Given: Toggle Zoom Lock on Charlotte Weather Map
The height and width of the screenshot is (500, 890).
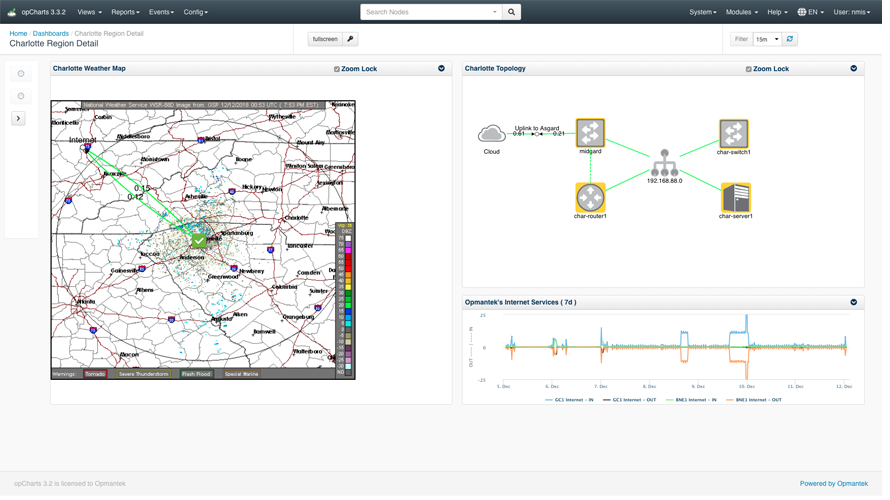Looking at the screenshot, I should [339, 70].
